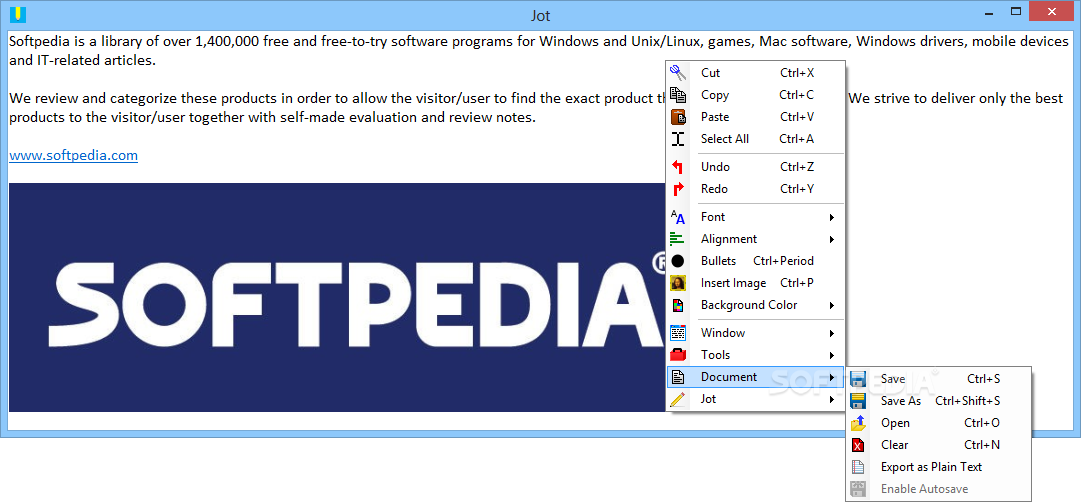Select Export as Plain Text
The width and height of the screenshot is (1081, 502).
click(x=939, y=467)
